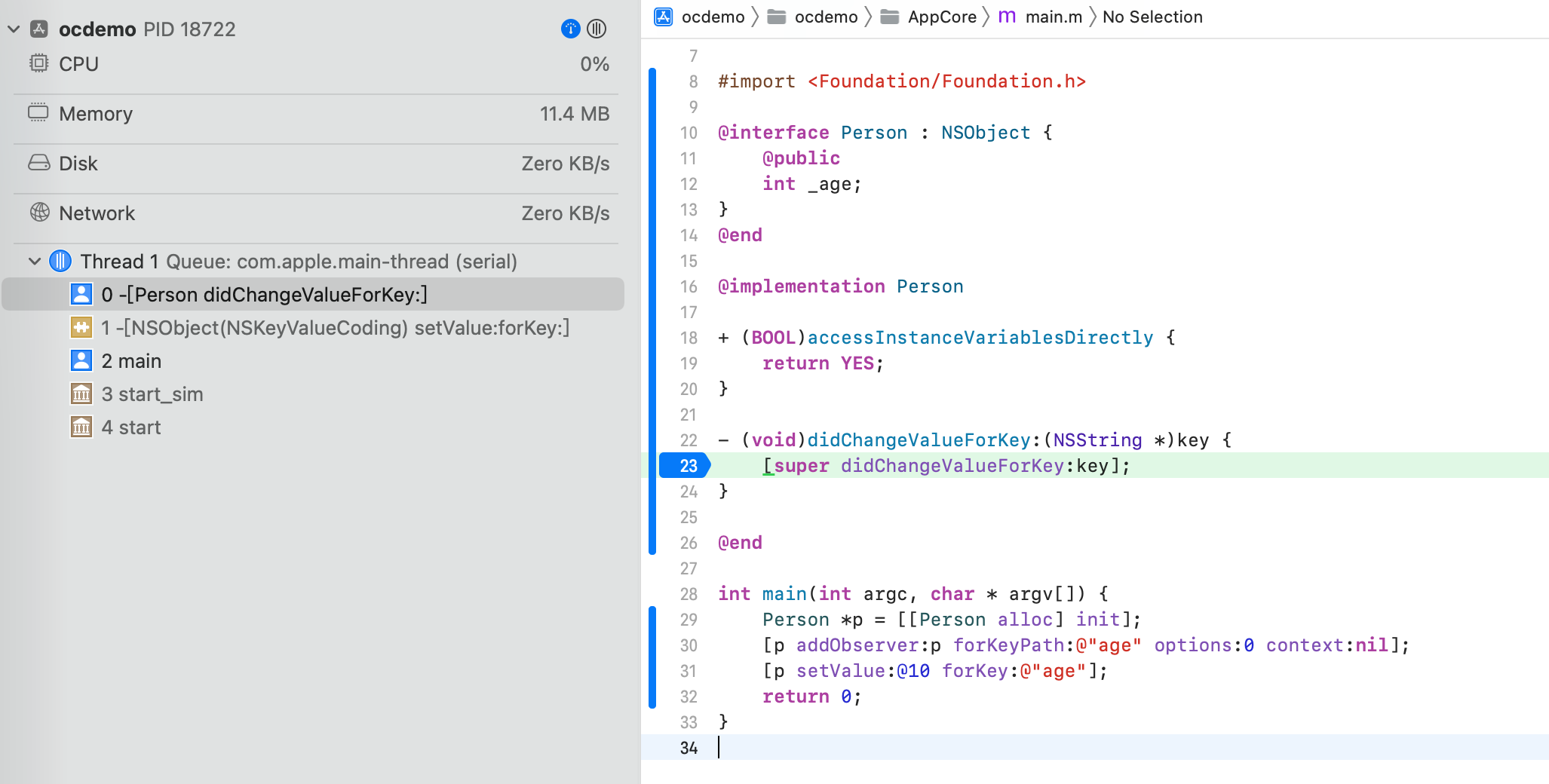Open the Network report row
The image size is (1549, 784).
[x=316, y=213]
